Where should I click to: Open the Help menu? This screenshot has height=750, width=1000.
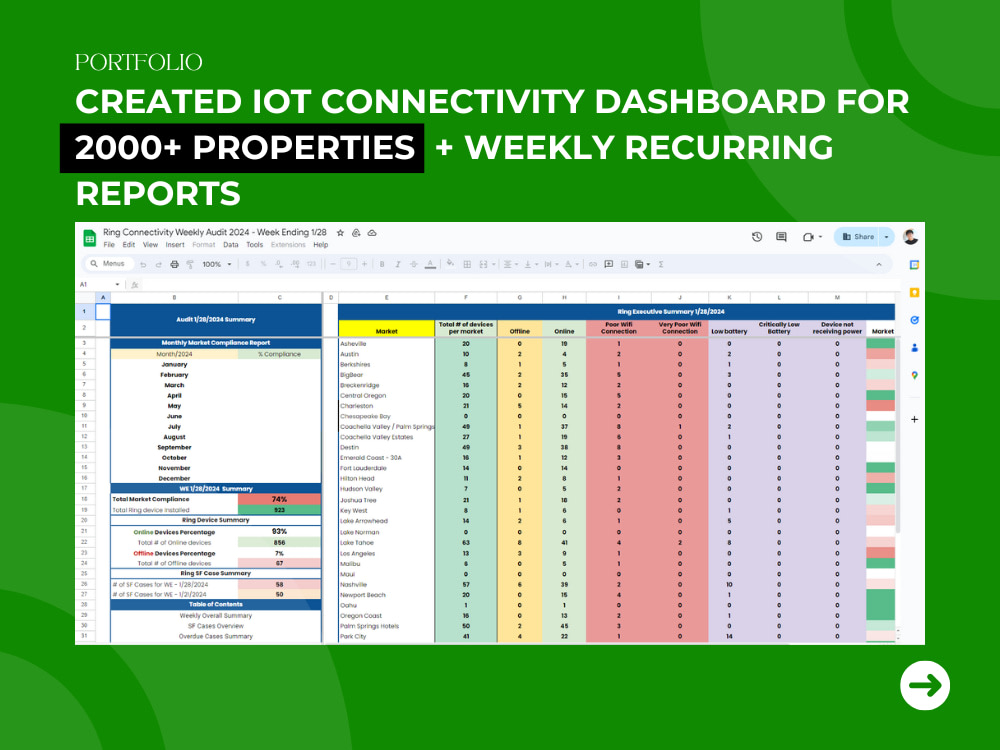click(x=321, y=245)
